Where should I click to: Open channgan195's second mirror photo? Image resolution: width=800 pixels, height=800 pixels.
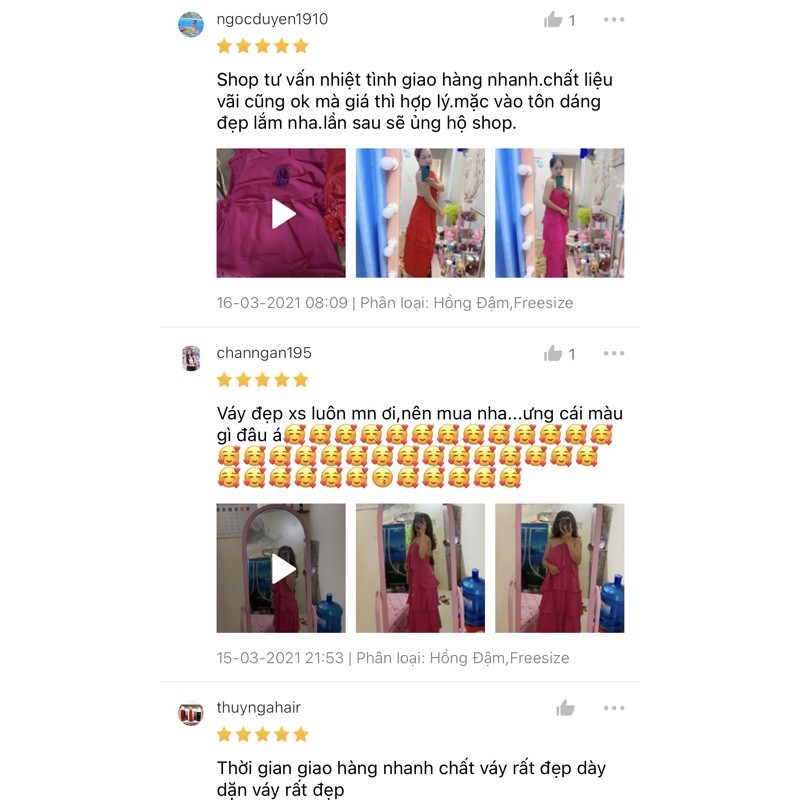pos(420,568)
